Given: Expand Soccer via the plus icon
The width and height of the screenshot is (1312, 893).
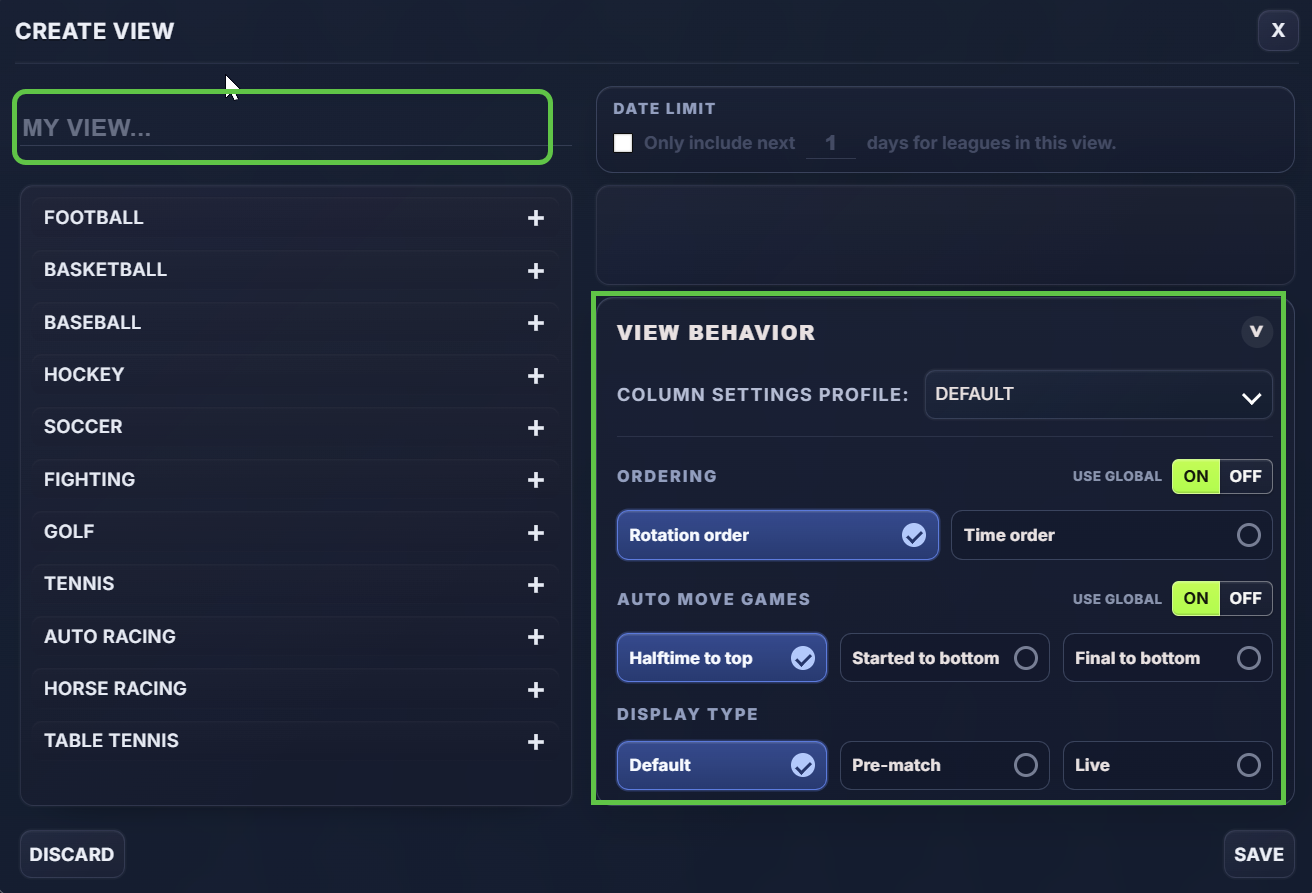Looking at the screenshot, I should (536, 428).
